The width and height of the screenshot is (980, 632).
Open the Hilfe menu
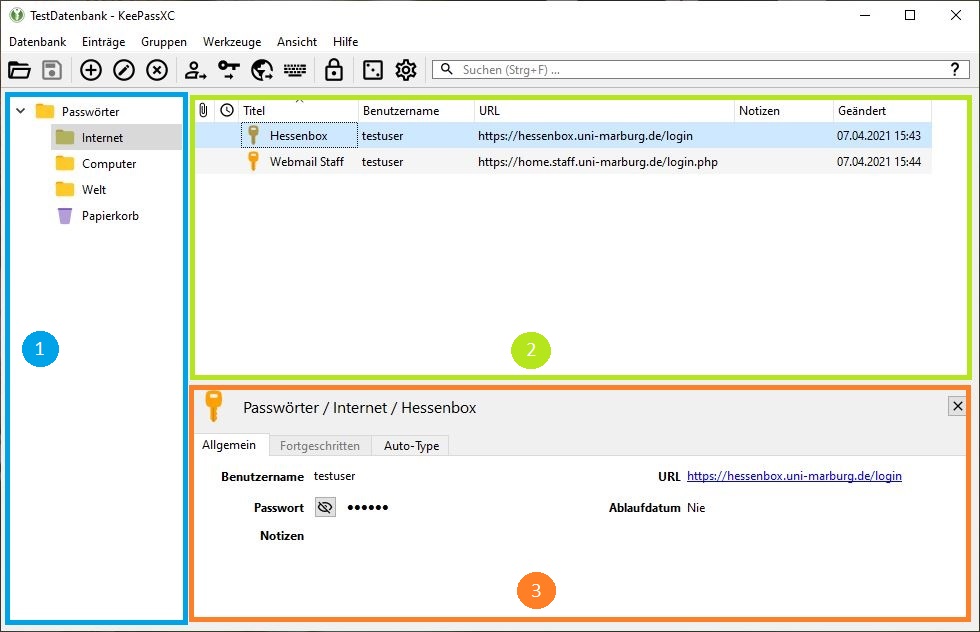coord(346,41)
